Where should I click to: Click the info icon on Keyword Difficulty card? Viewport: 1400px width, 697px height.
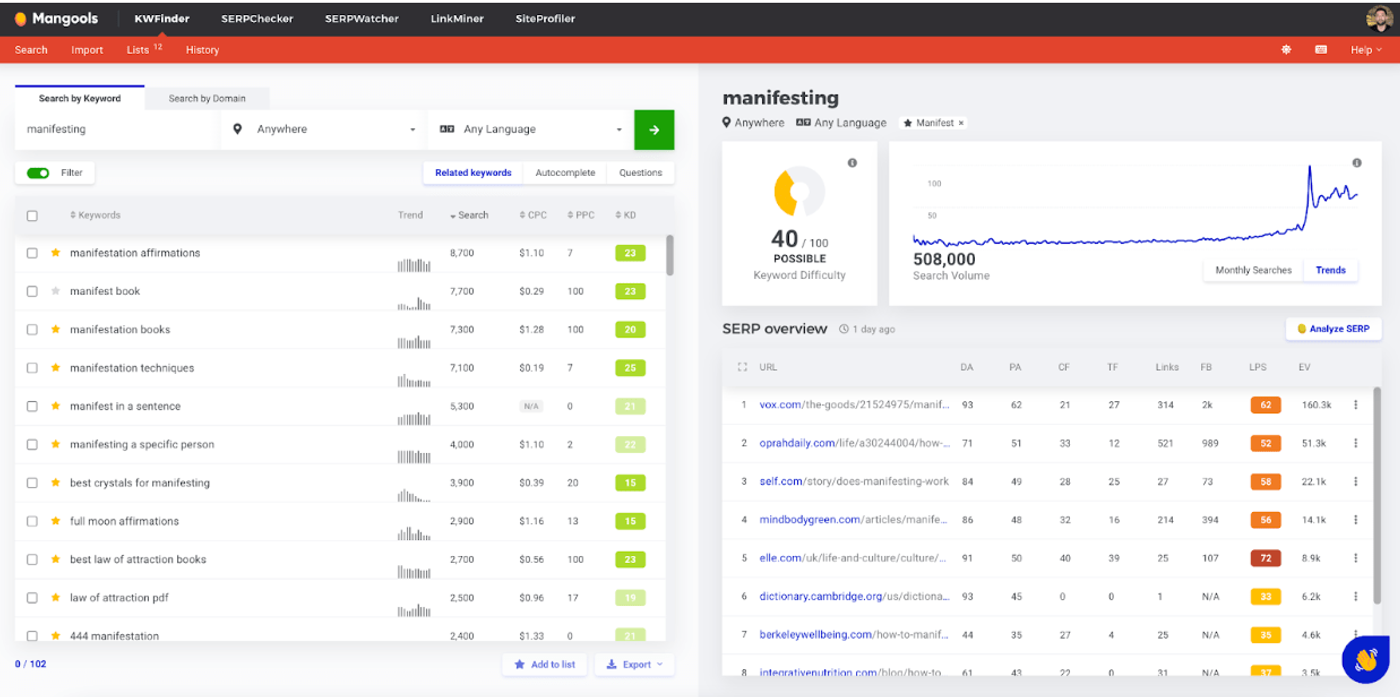pos(852,163)
